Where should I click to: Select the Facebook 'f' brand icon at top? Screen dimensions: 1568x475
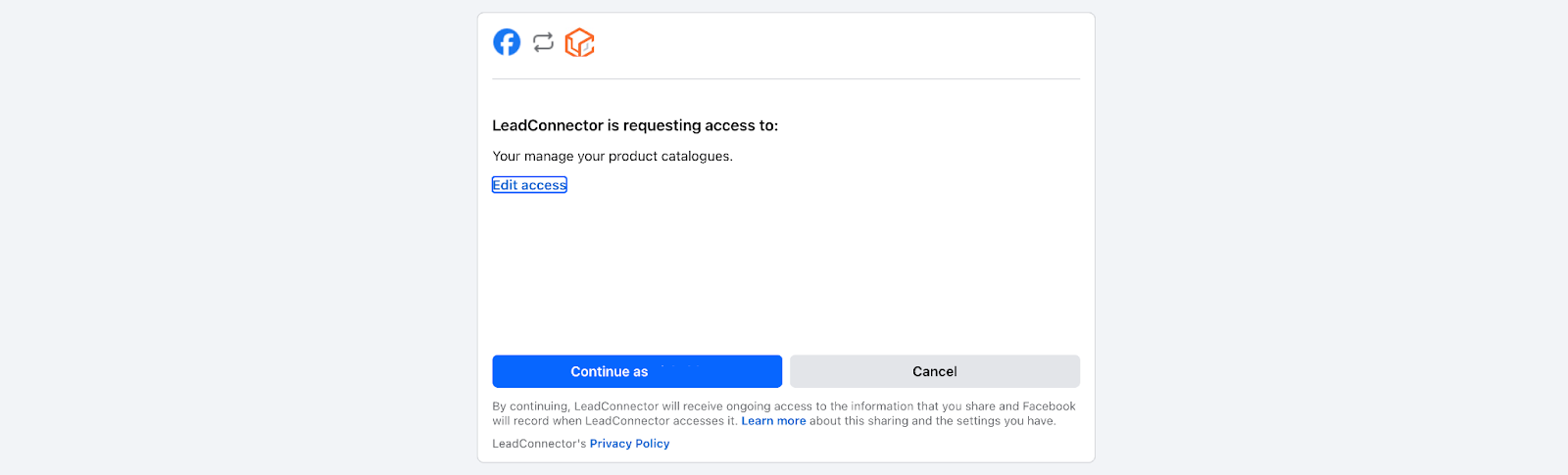click(x=507, y=42)
